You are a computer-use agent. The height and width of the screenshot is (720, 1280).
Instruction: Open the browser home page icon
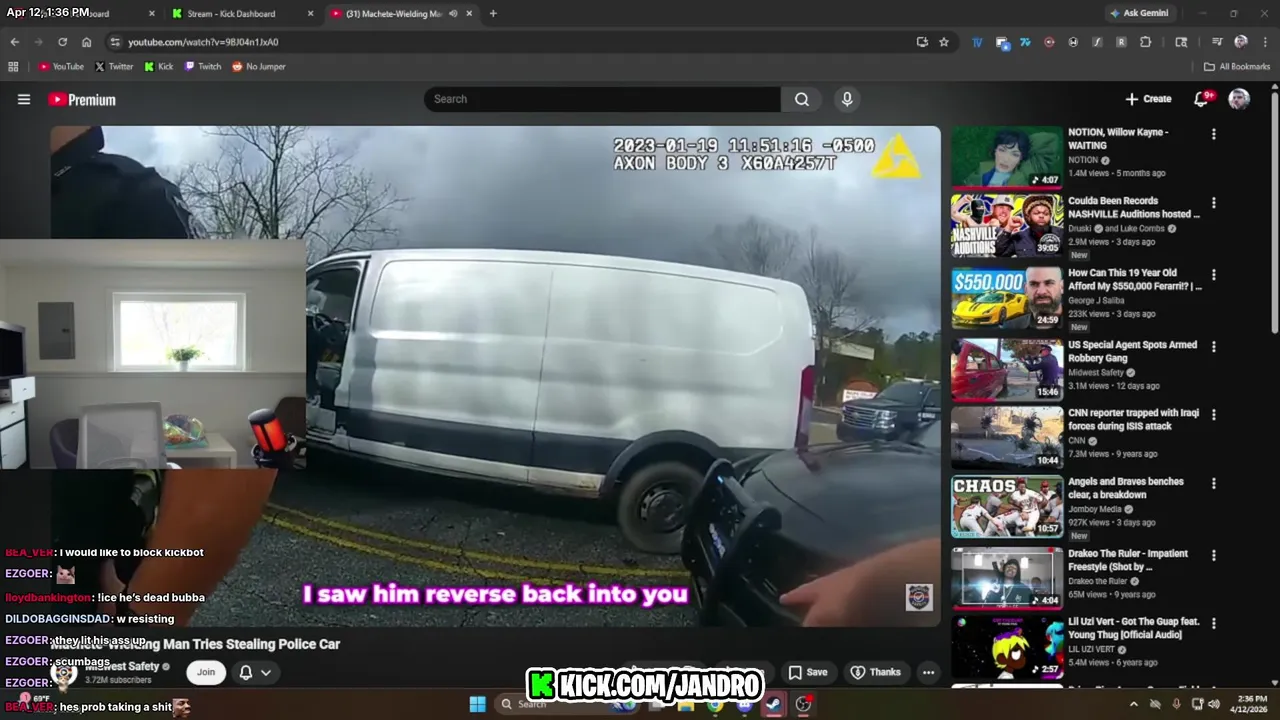86,42
